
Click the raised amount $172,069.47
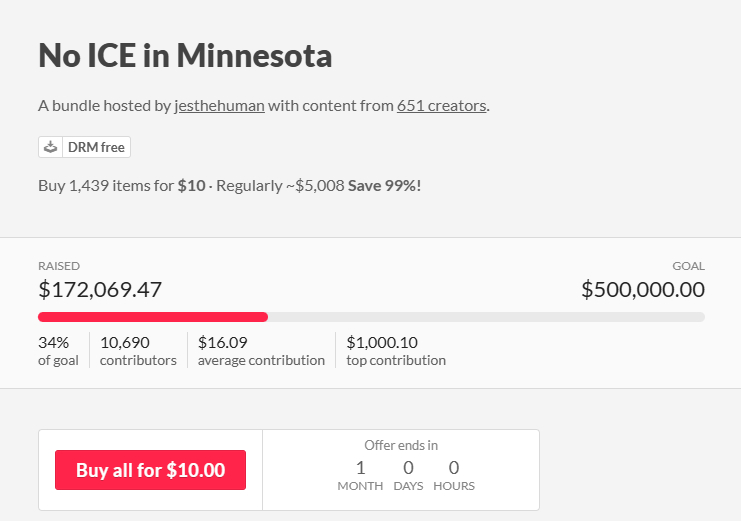tap(100, 290)
